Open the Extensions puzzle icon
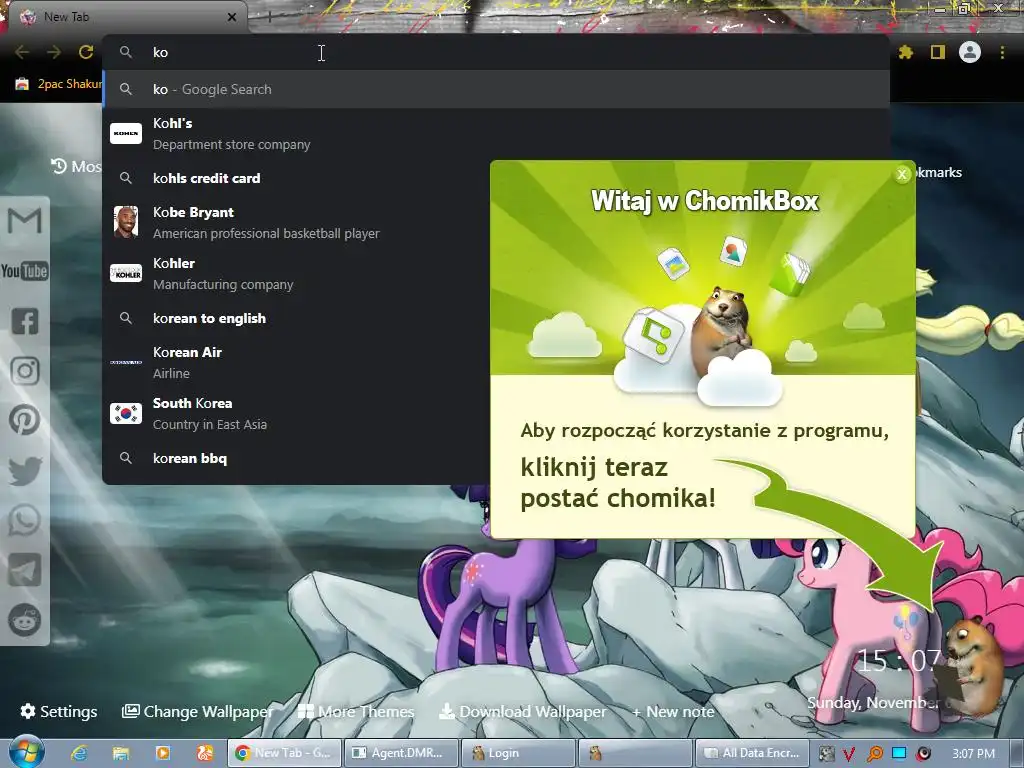The height and width of the screenshot is (768, 1024). pos(906,52)
